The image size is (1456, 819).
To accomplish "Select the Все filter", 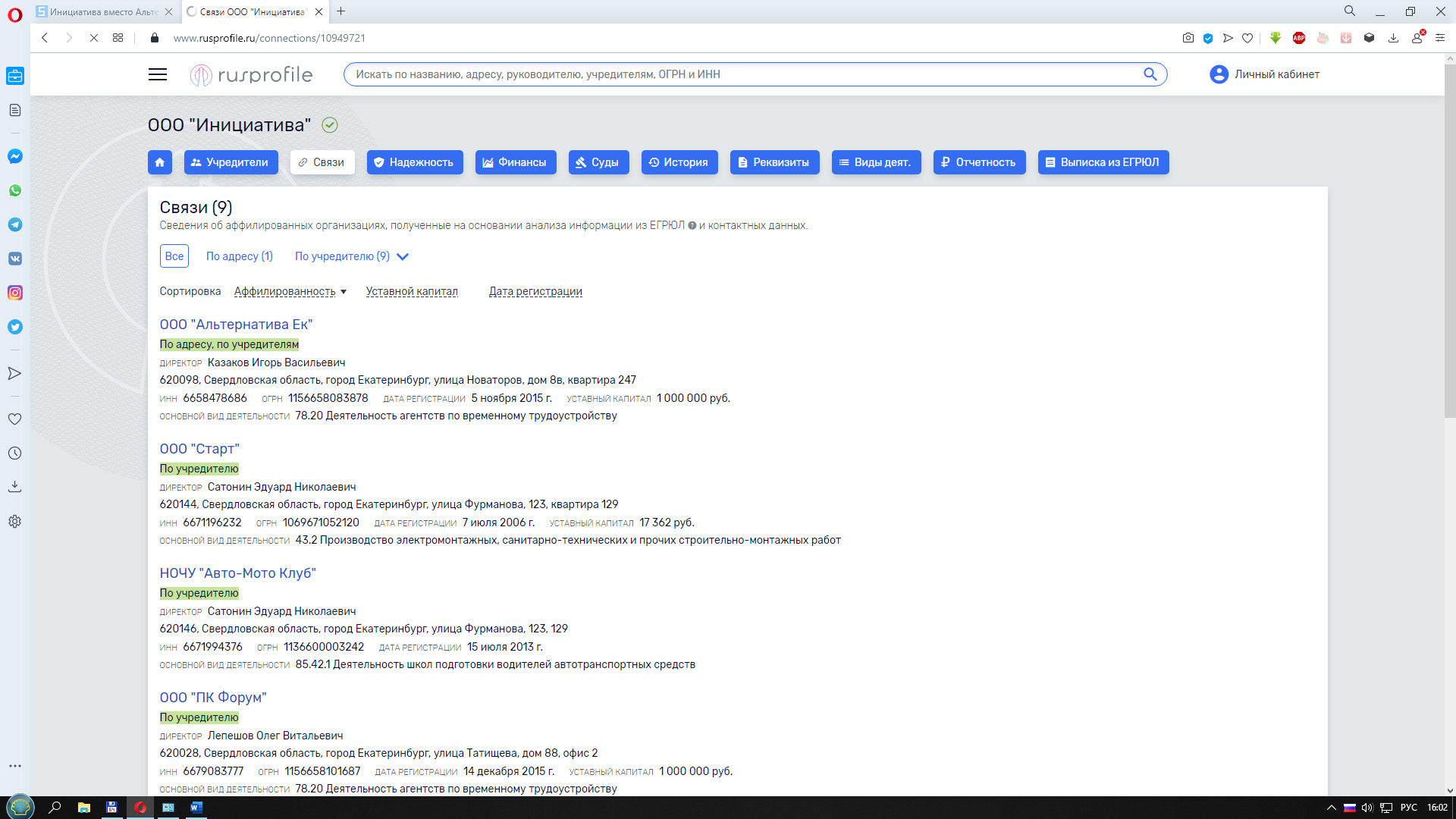I will pyautogui.click(x=174, y=256).
